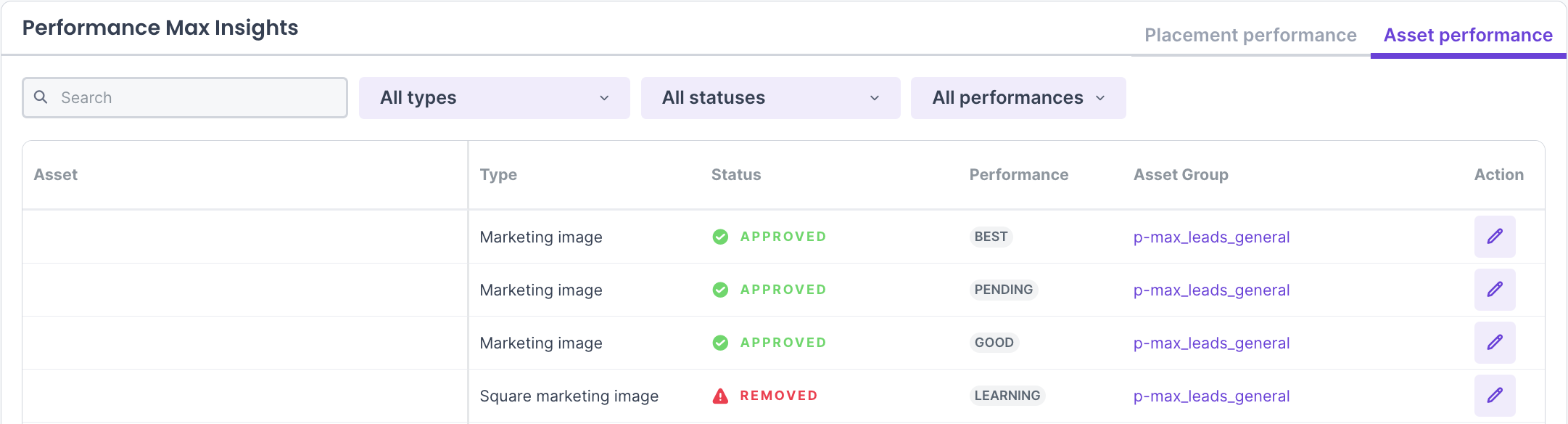Viewport: 1568px width, 424px height.
Task: Open the All performances dropdown
Action: (1018, 98)
